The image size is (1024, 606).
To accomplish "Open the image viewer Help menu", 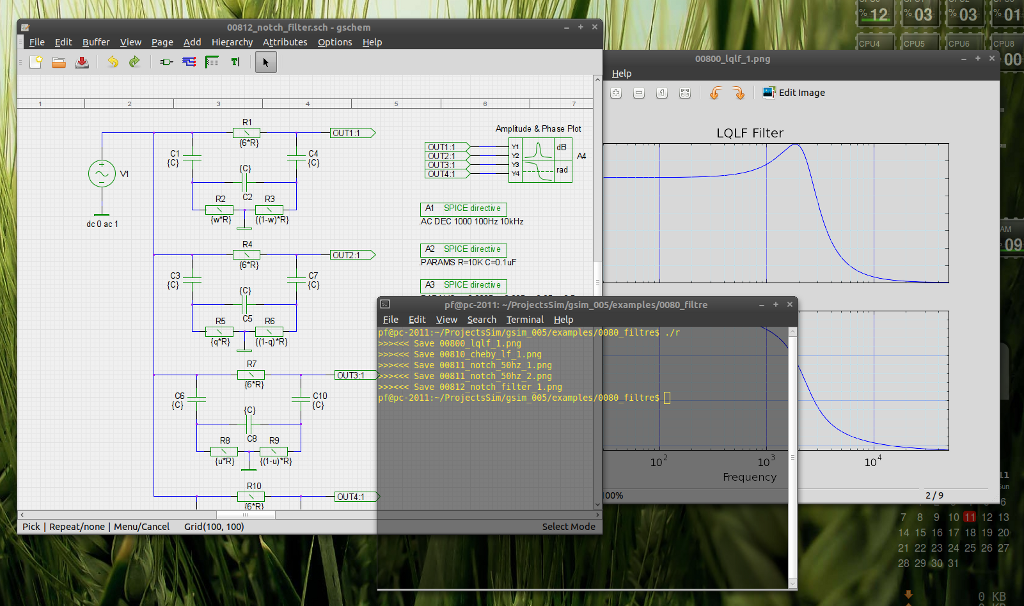I will [621, 74].
